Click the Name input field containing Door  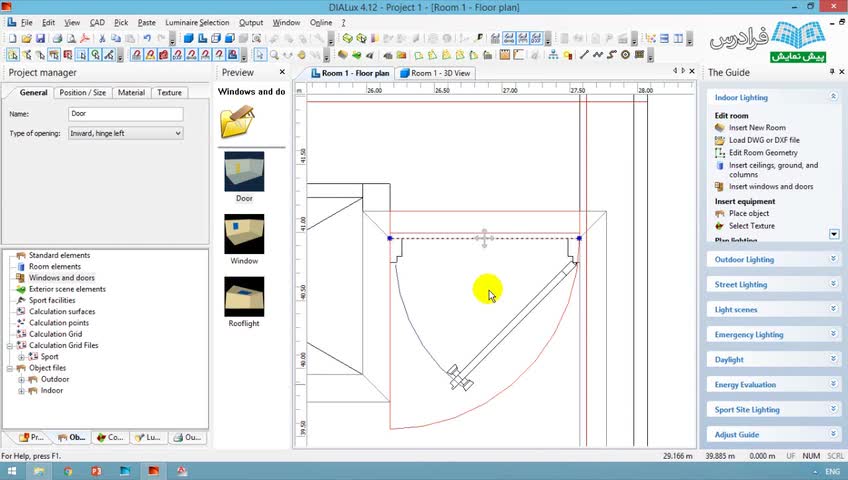pyautogui.click(x=125, y=114)
